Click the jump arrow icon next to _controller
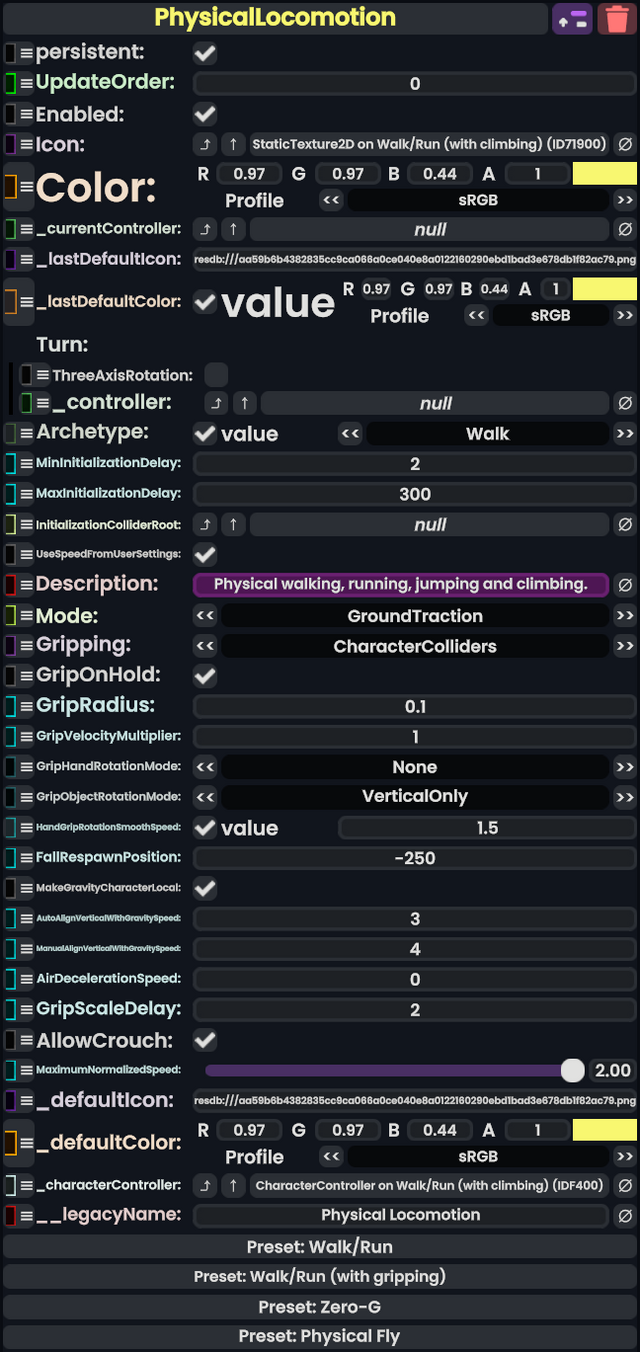The image size is (640, 1352). [216, 403]
